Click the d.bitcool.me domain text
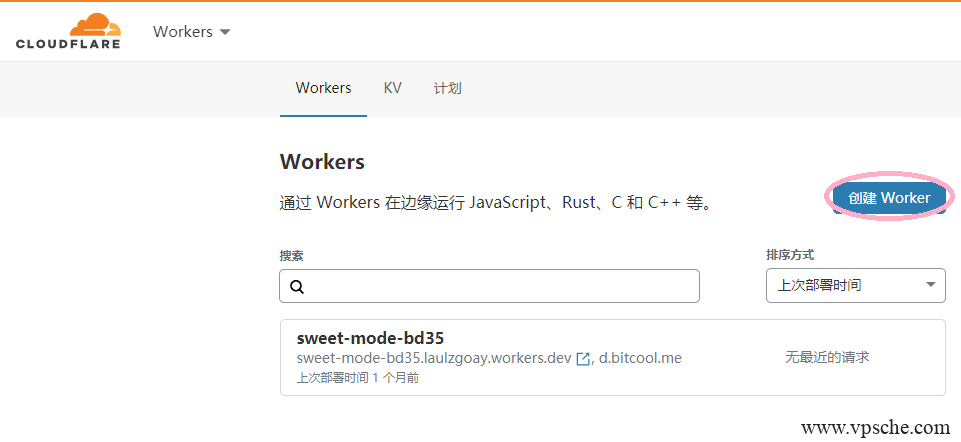 point(640,358)
